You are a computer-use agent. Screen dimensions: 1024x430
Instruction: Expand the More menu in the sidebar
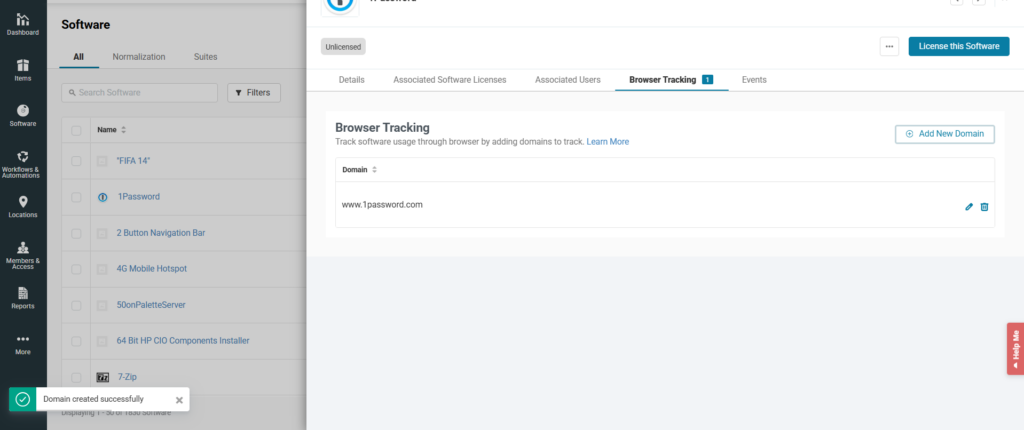(x=23, y=343)
